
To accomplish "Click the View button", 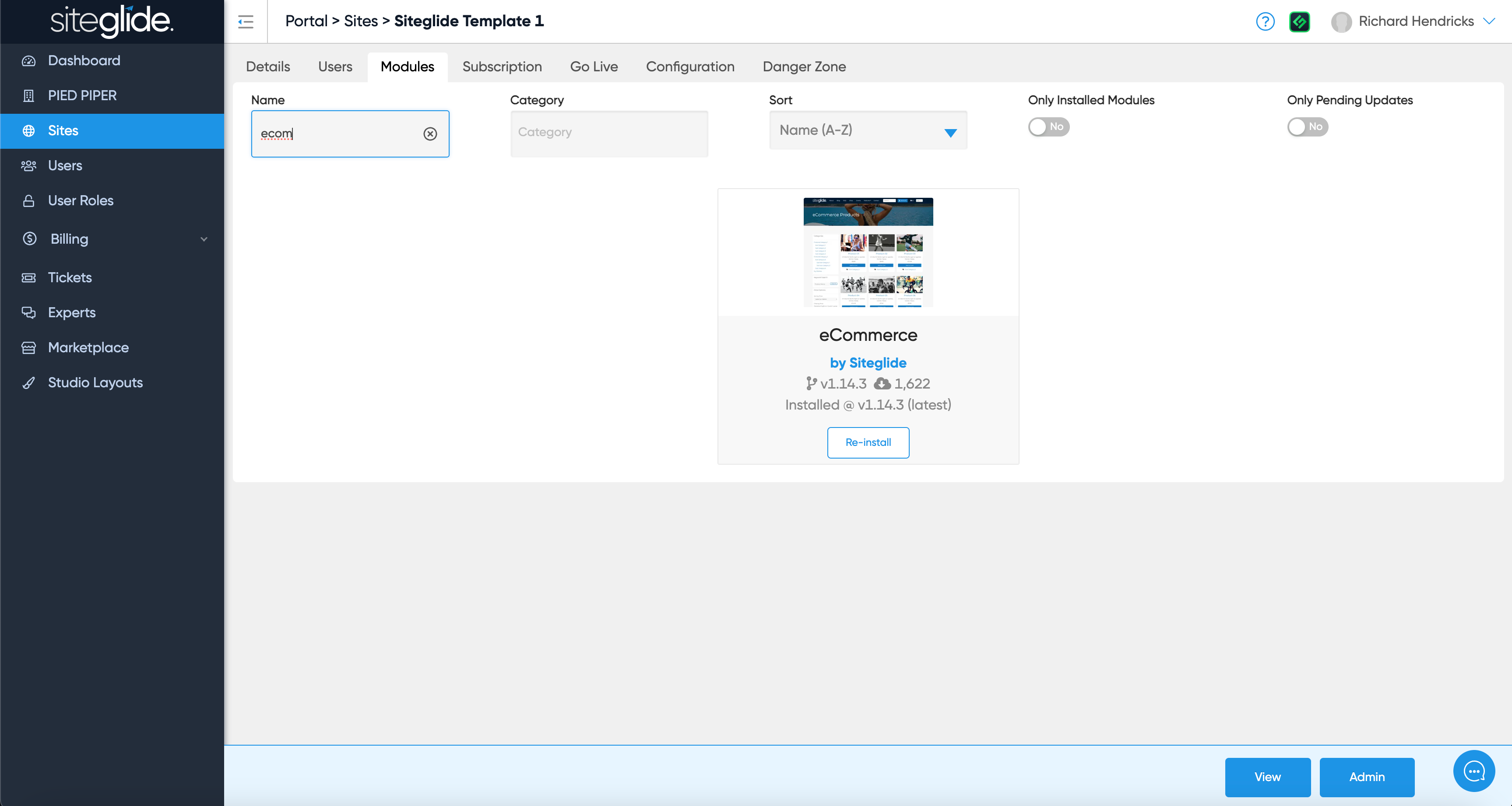I will (1268, 777).
